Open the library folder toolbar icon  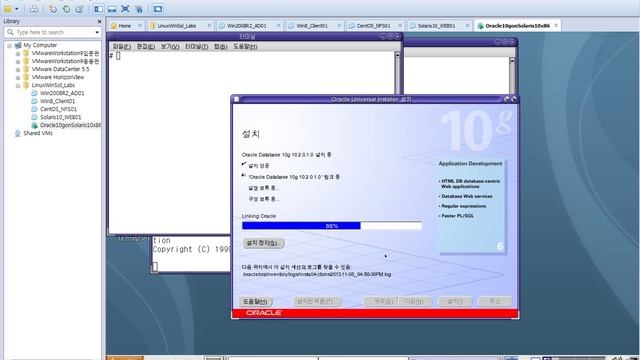click(x=7, y=9)
